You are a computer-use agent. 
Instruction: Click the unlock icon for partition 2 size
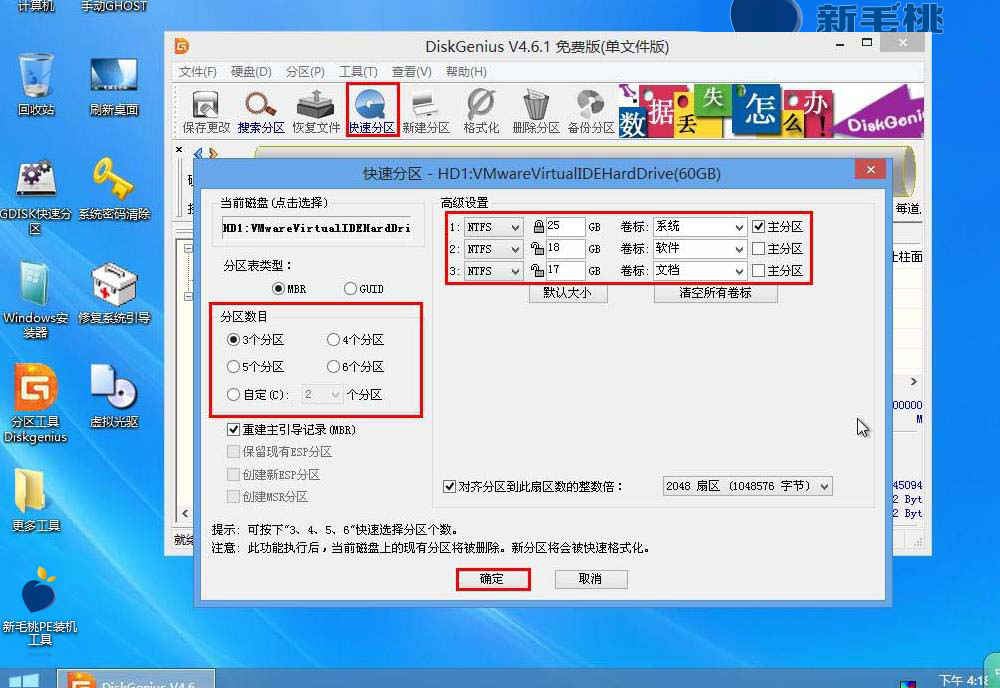tap(538, 249)
